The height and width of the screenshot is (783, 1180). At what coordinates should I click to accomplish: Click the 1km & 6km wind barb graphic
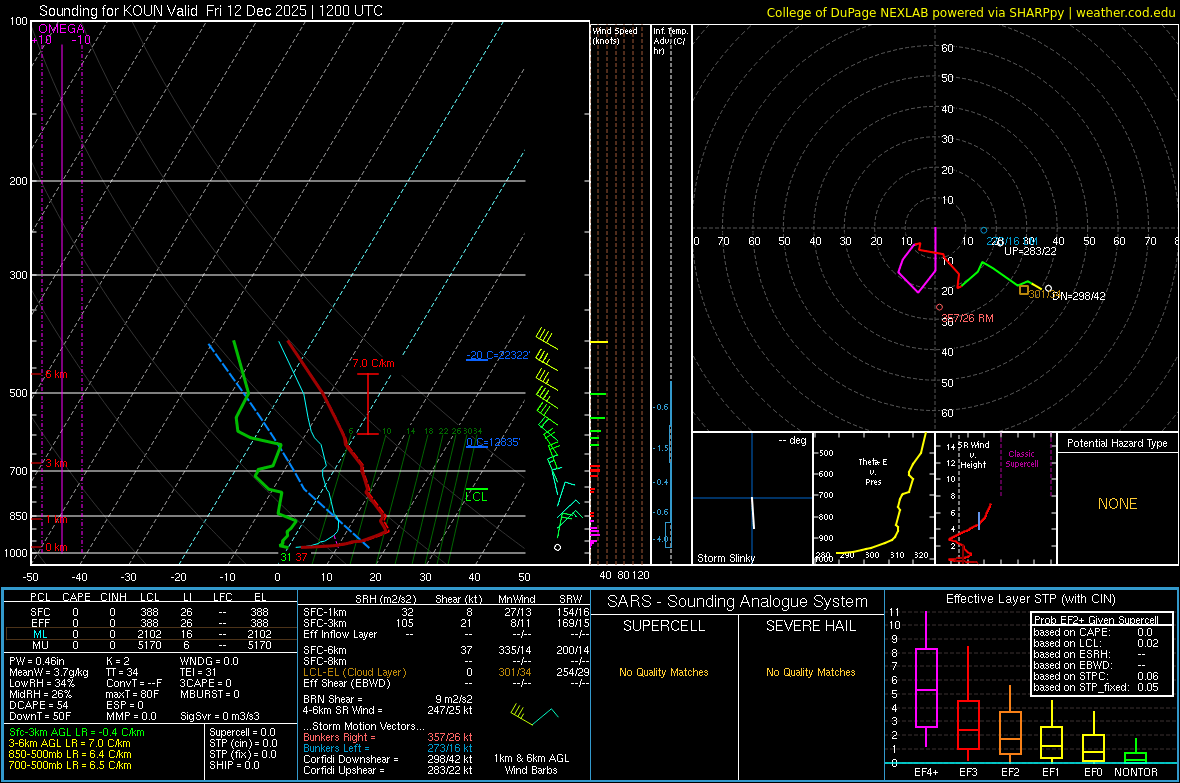534,714
